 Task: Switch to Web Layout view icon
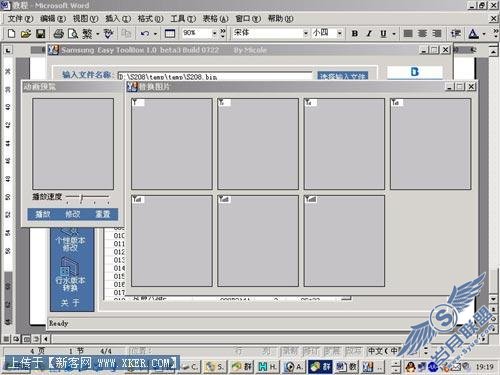coord(16,339)
